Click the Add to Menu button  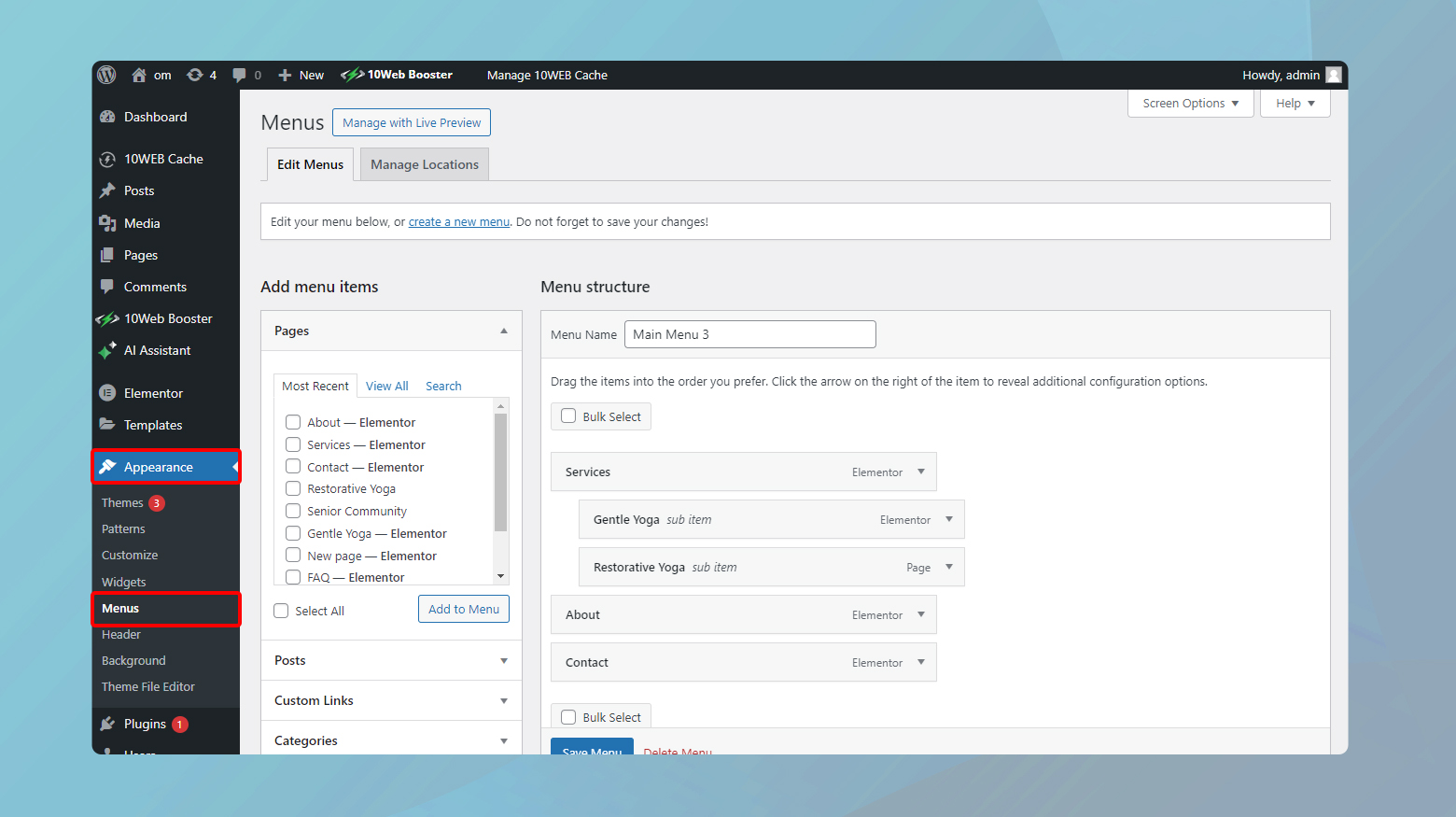[x=464, y=609]
